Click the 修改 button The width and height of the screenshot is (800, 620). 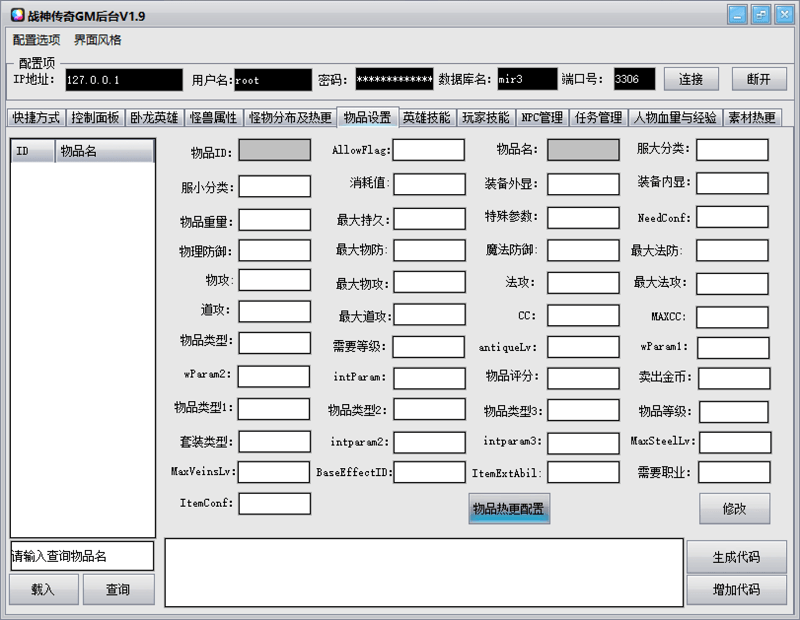(734, 510)
